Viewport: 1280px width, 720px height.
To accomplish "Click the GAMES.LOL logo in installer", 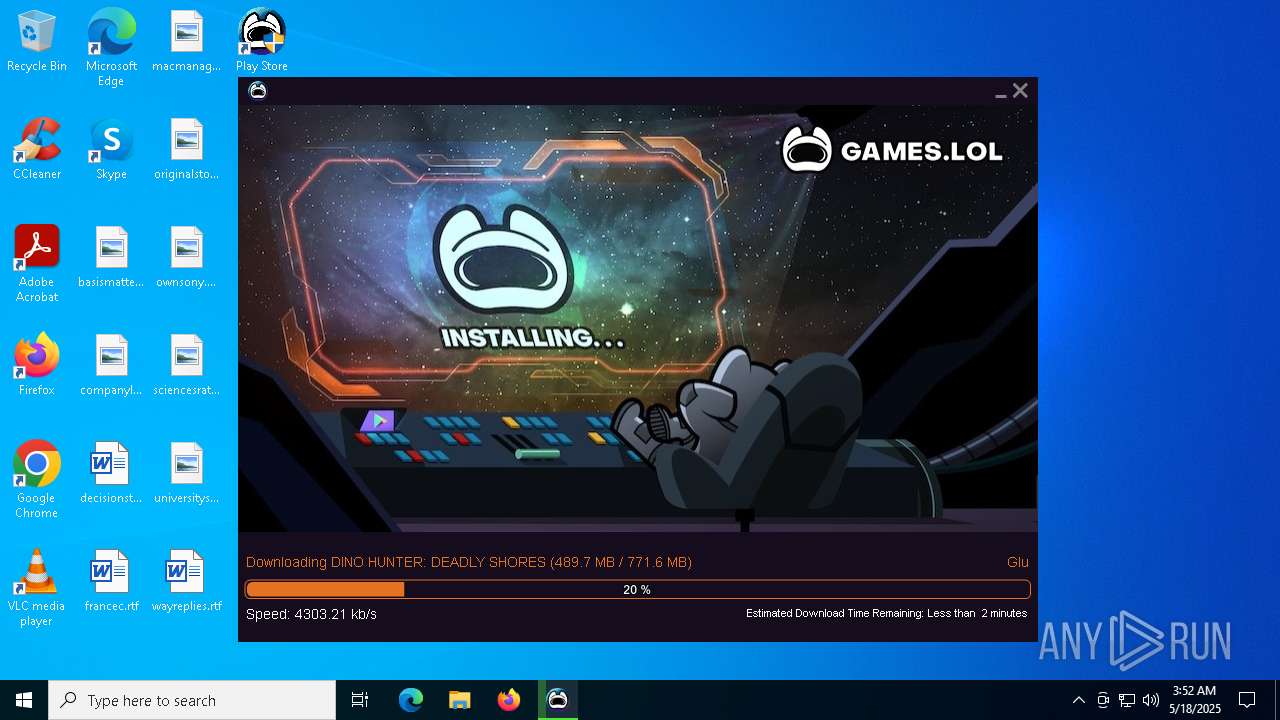I will (x=891, y=150).
